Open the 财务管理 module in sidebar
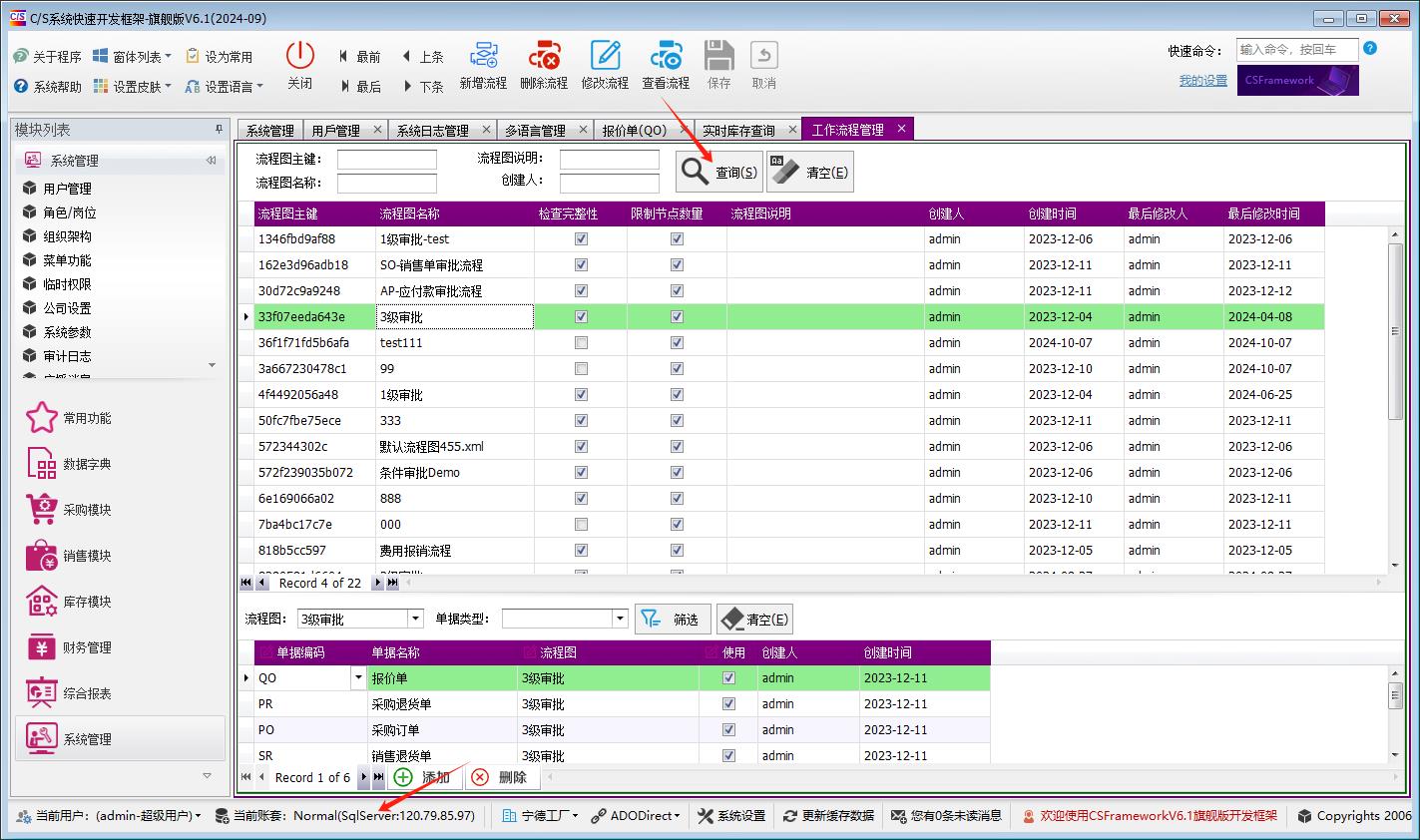This screenshot has width=1420, height=840. [x=42, y=647]
